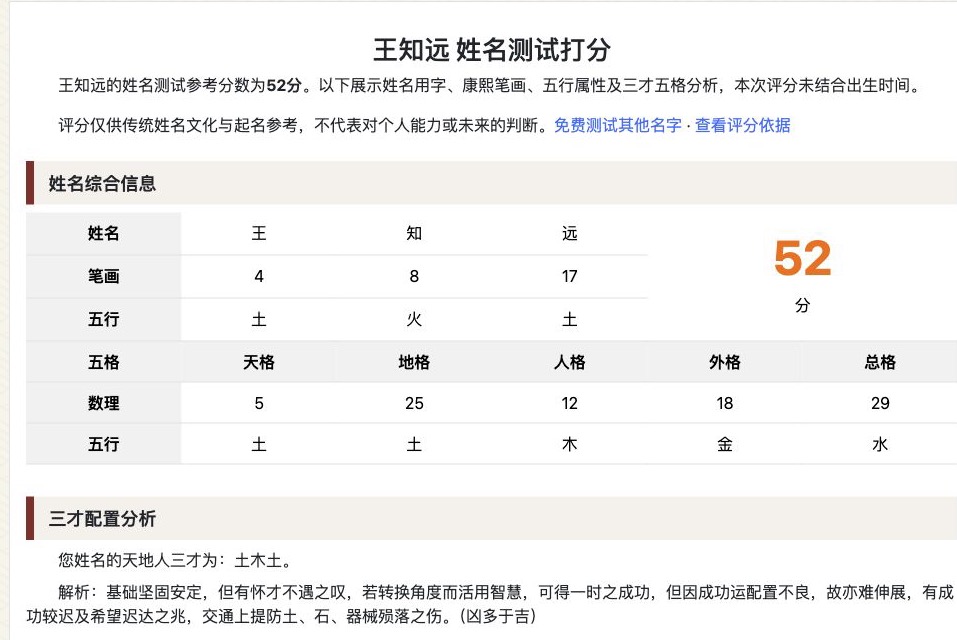Open the 免费测试其他名字 link

[x=618, y=125]
